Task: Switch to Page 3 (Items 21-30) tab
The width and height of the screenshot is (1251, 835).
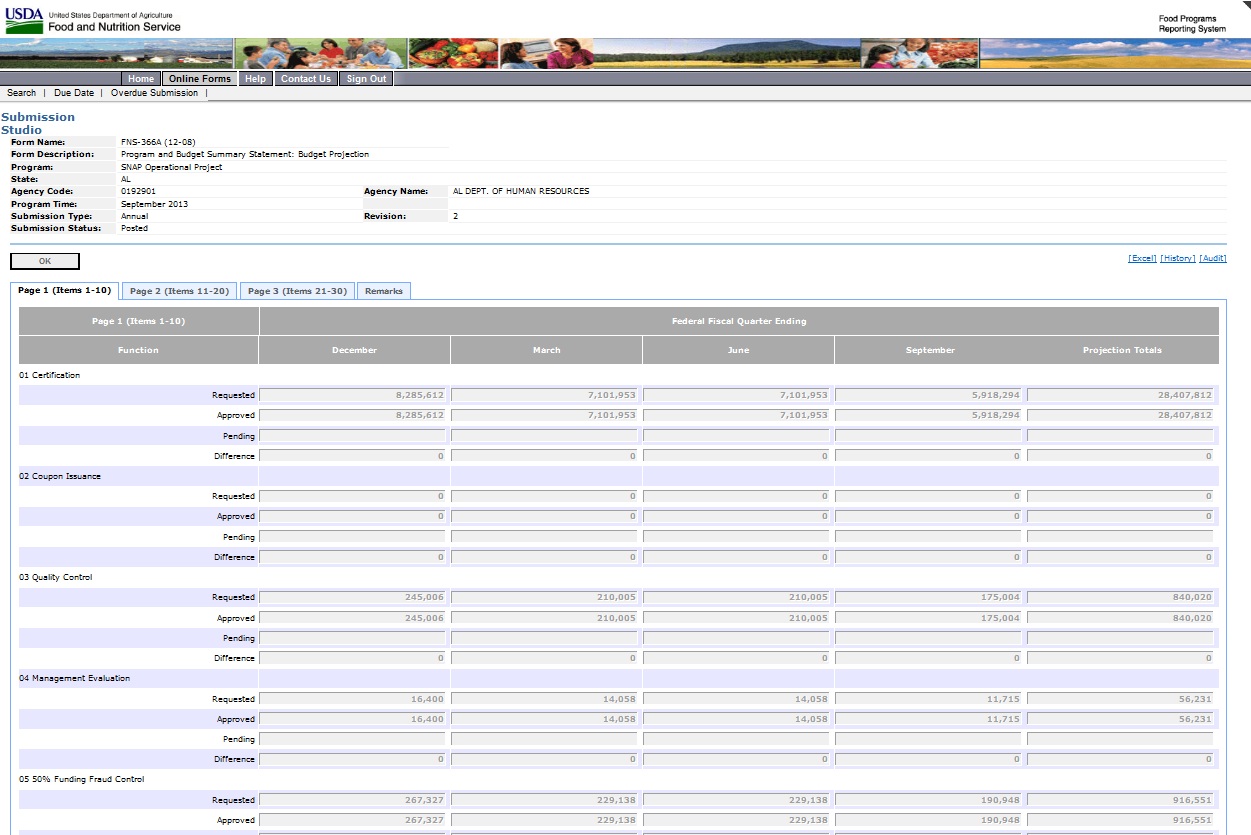Action: pyautogui.click(x=297, y=291)
